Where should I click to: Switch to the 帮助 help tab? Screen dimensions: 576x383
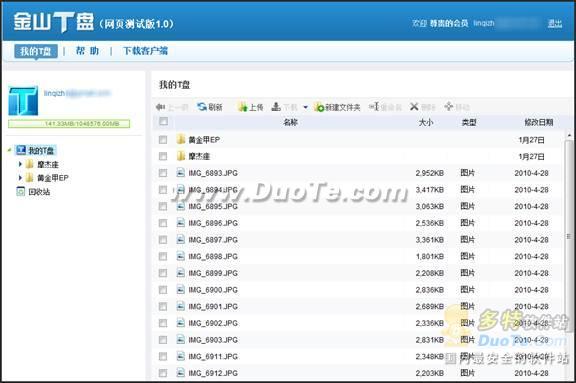click(87, 51)
